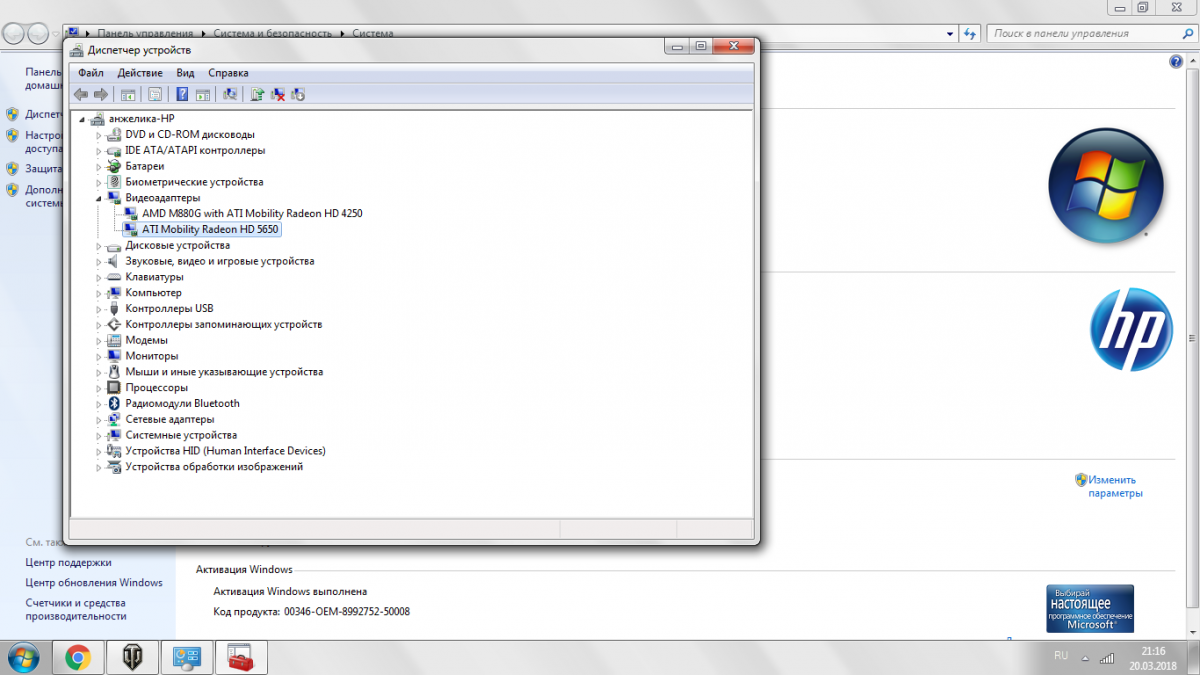
Task: Click the Forward arrow in Device Manager toolbar
Action: (100, 94)
